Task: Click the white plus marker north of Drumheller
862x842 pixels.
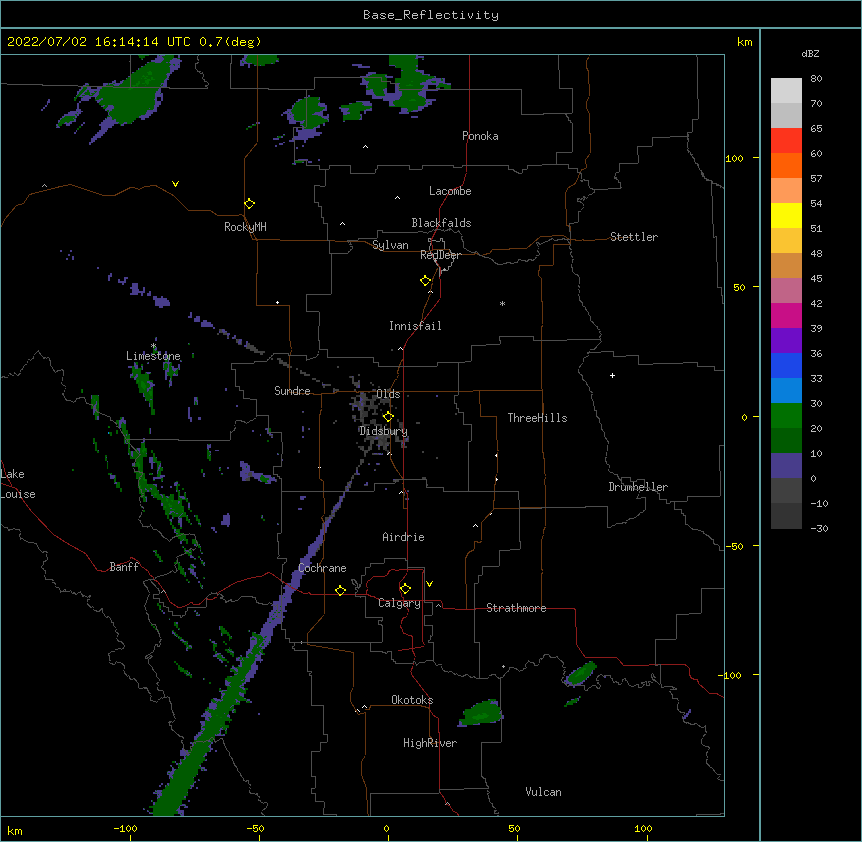Action: (612, 375)
